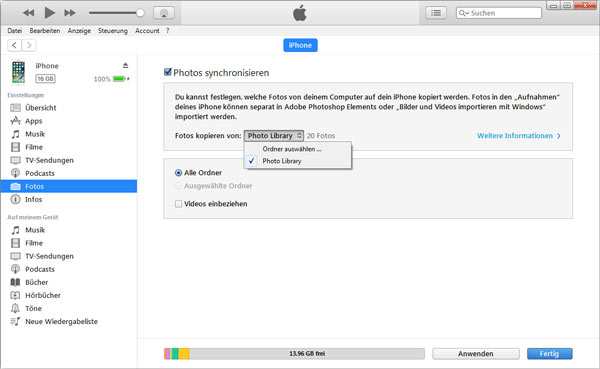Open the Photo Library source dropdown
This screenshot has height=369, width=600.
click(x=274, y=136)
